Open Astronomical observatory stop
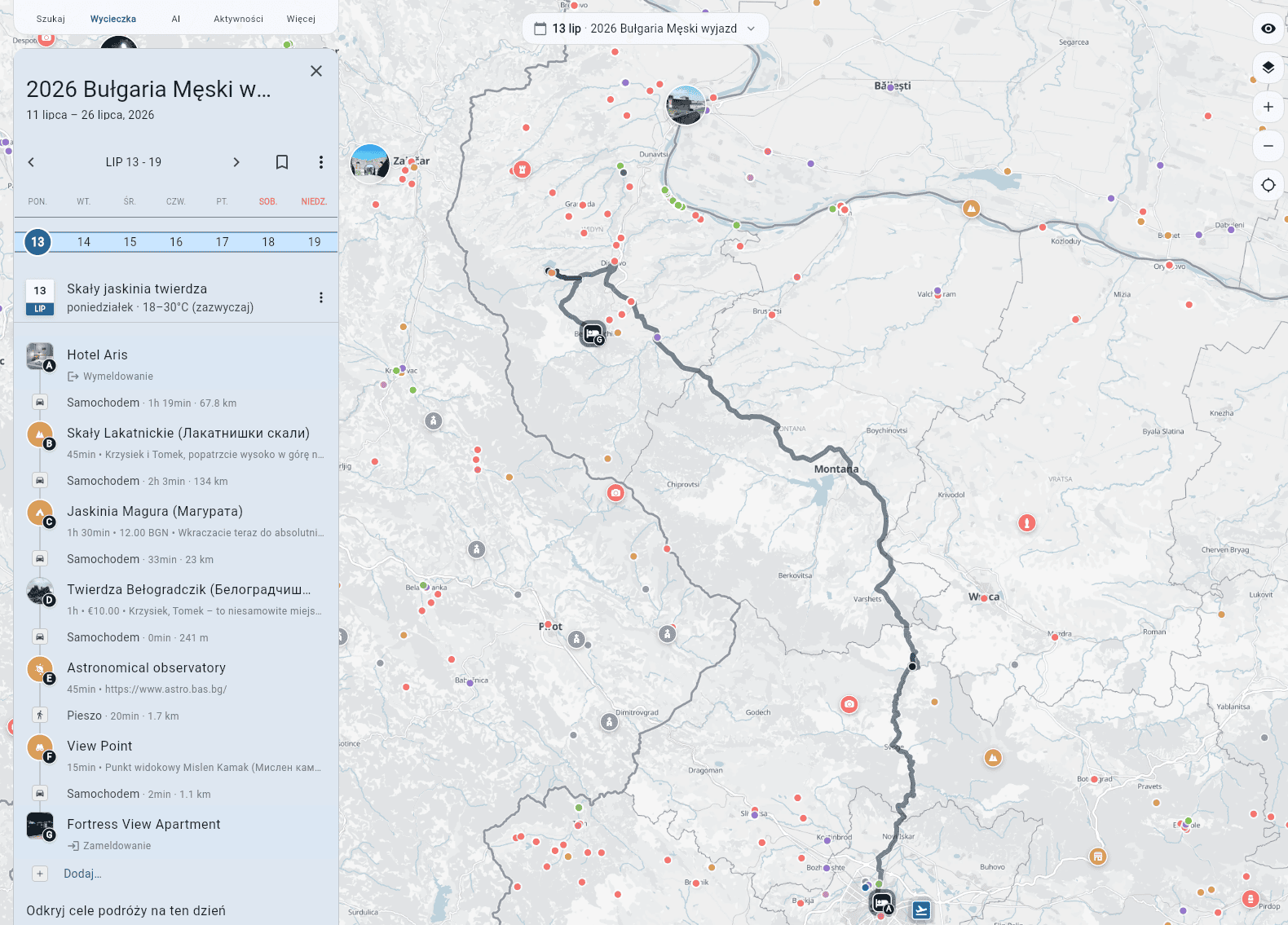This screenshot has width=1288, height=925. pos(176,677)
